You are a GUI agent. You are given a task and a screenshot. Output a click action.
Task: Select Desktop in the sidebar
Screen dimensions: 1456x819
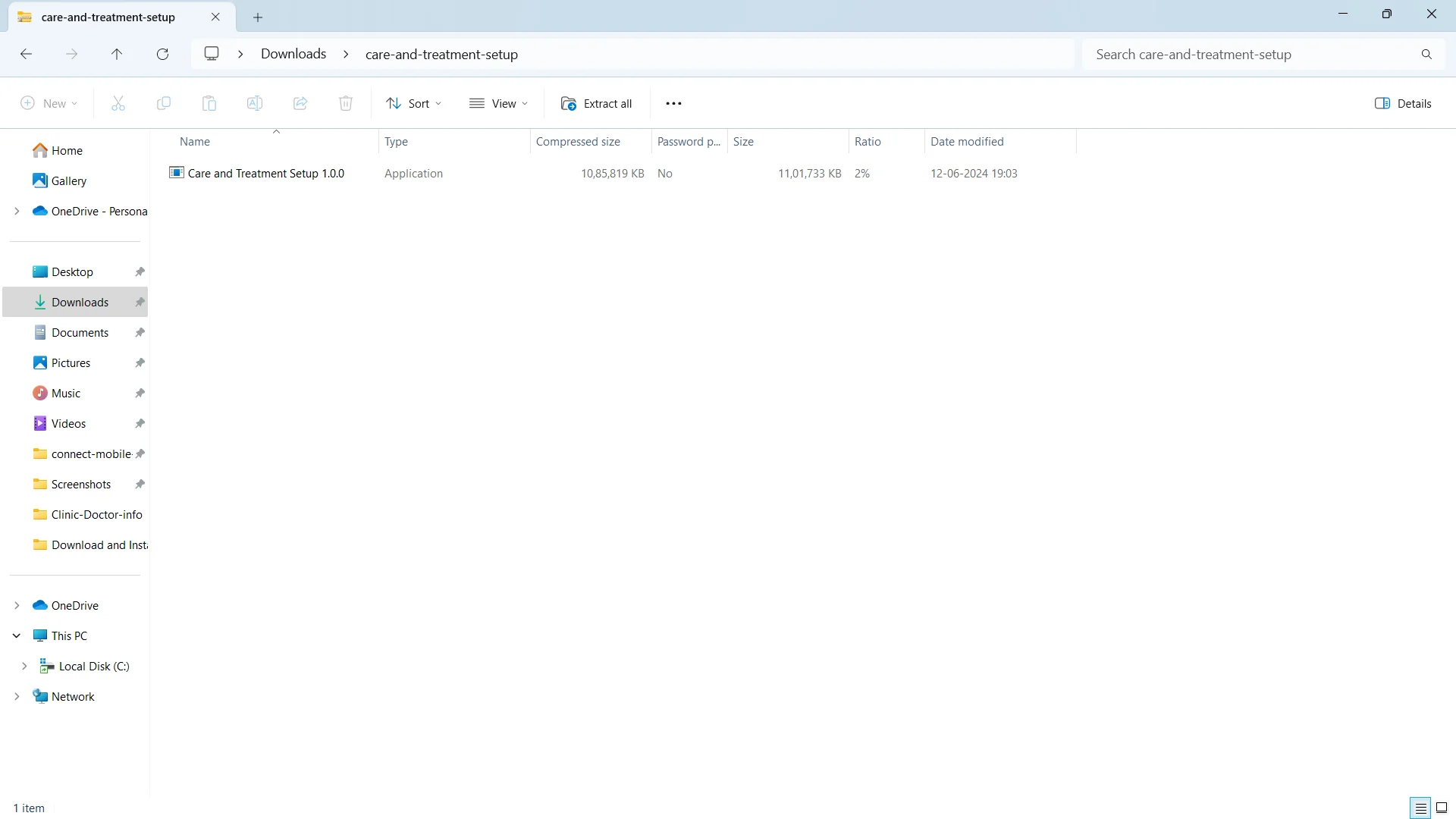point(72,272)
